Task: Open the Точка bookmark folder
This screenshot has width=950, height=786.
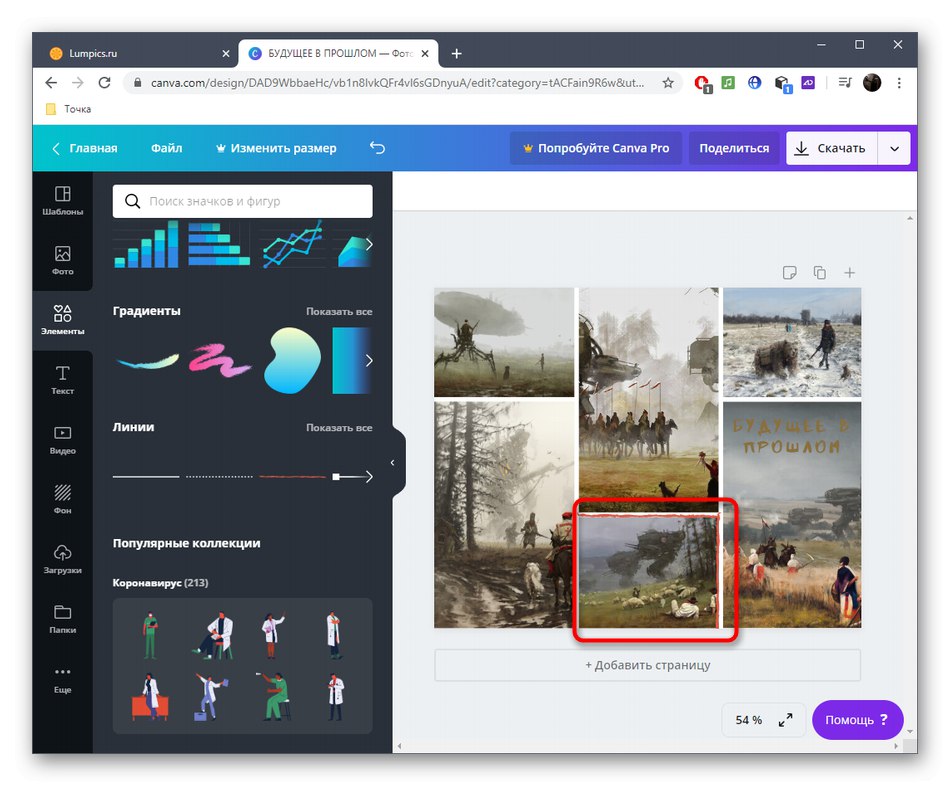Action: (x=68, y=109)
